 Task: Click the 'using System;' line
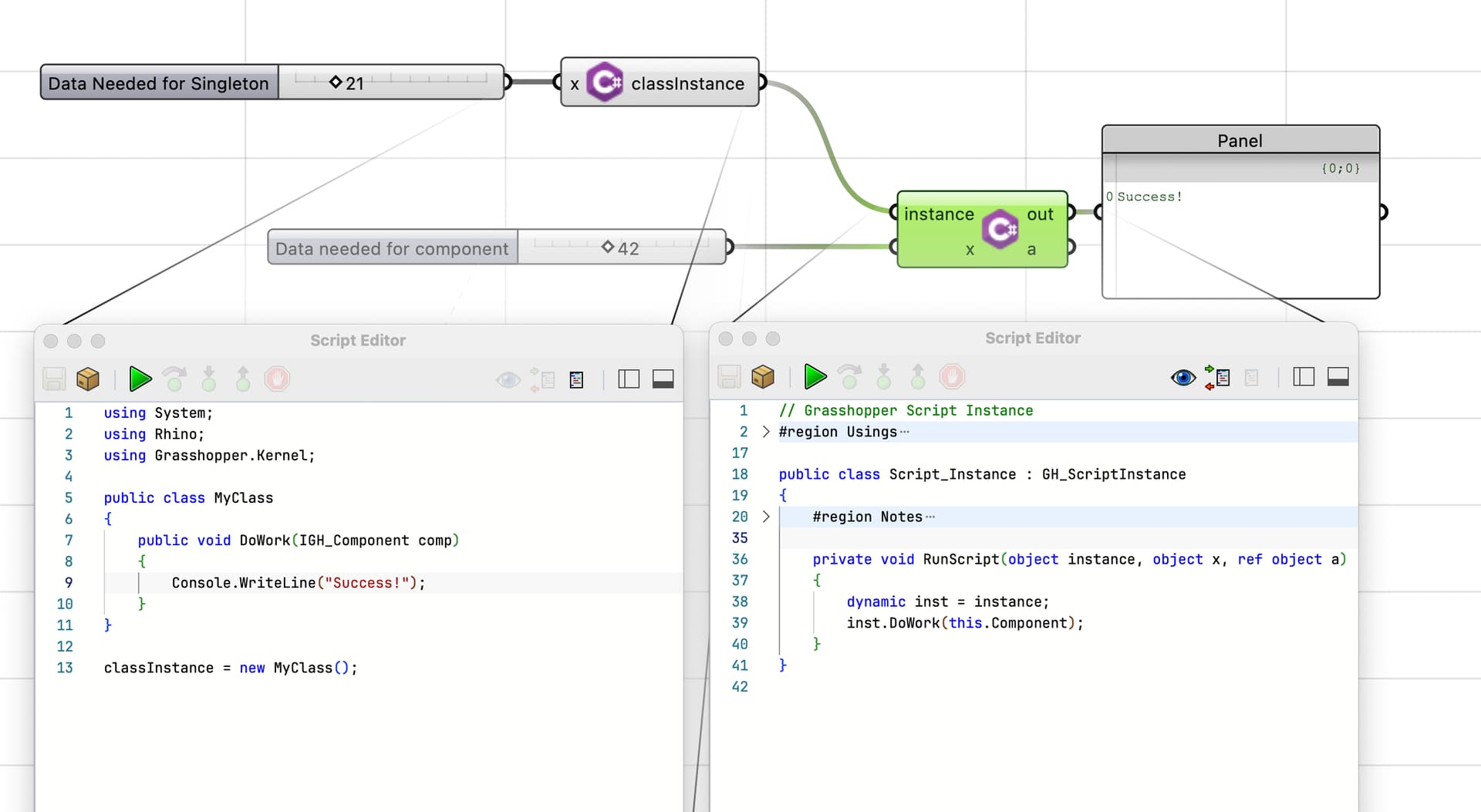point(158,413)
